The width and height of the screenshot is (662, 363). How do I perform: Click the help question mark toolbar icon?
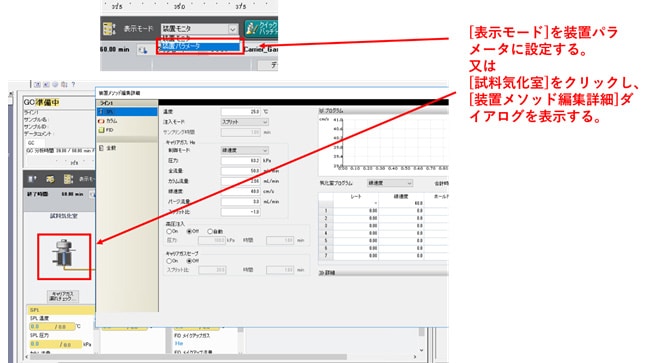(73, 84)
